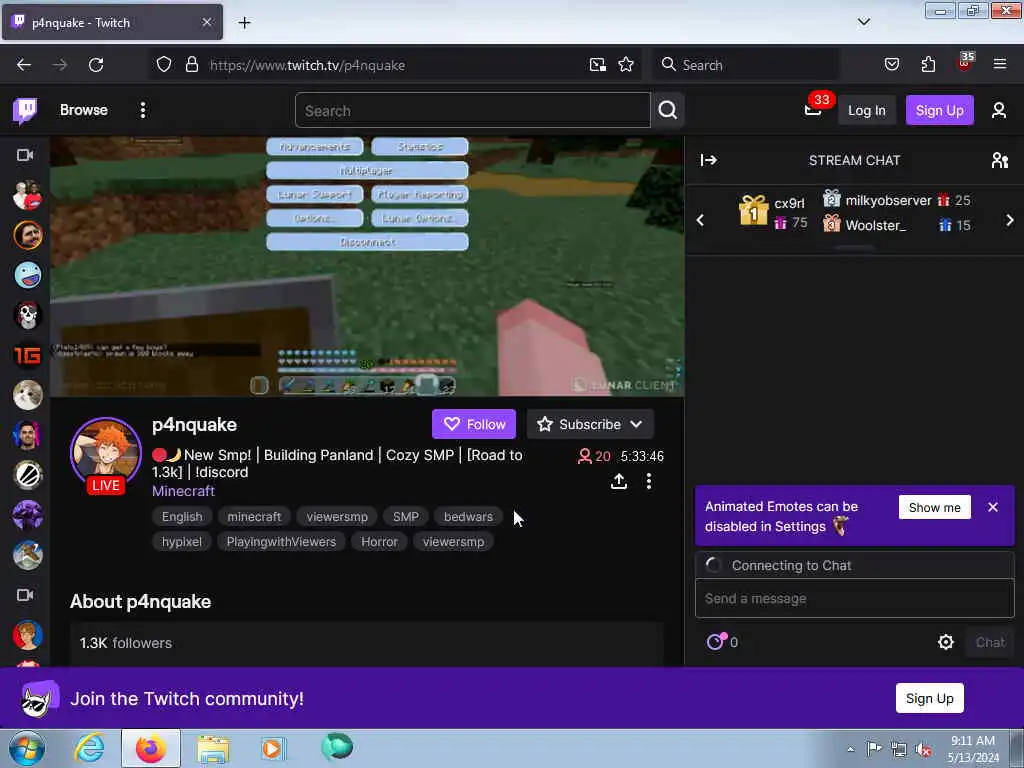Click the muted volume tray icon
1024x768 pixels.
click(923, 749)
